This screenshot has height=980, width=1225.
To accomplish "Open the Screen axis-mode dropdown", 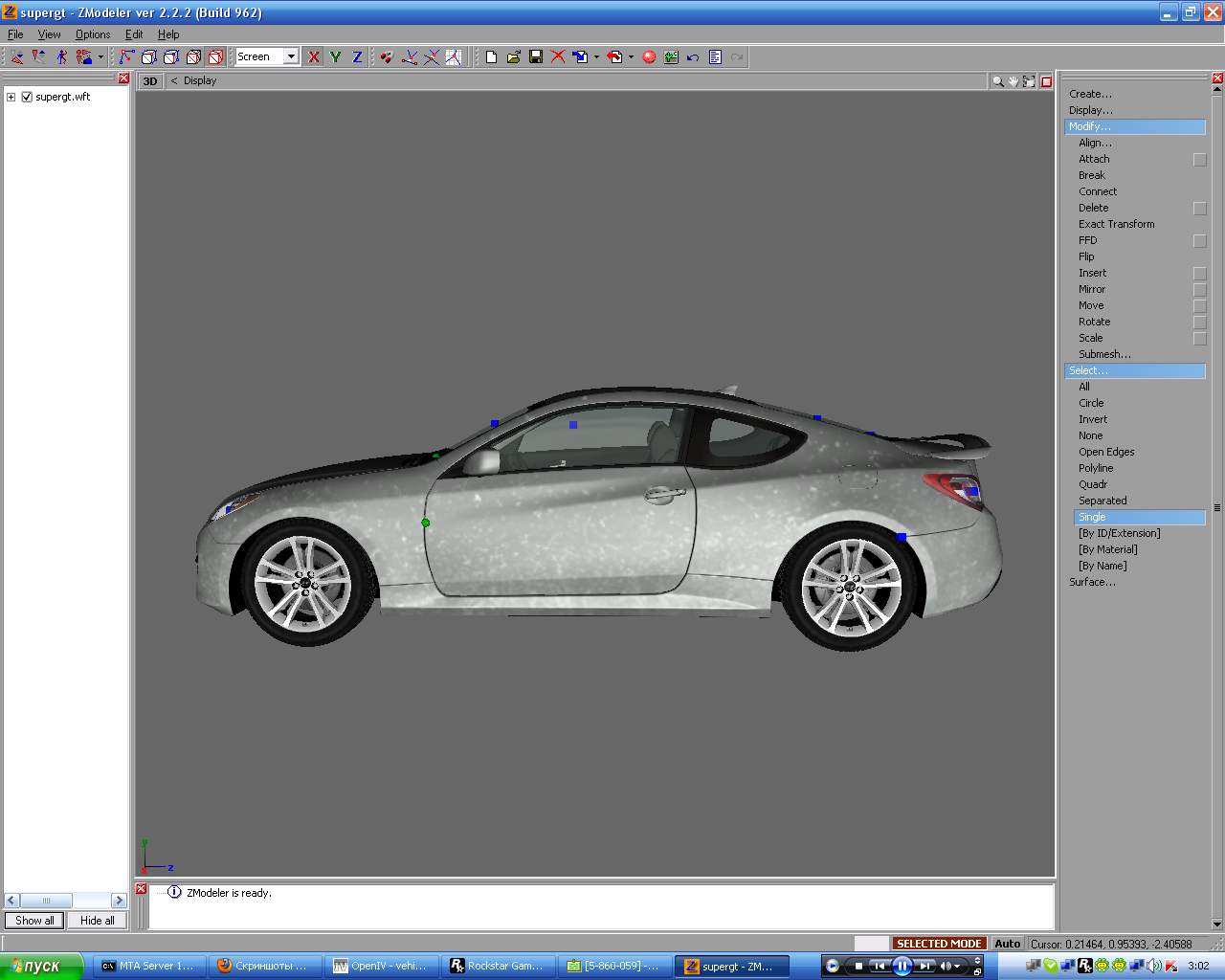I will [291, 56].
